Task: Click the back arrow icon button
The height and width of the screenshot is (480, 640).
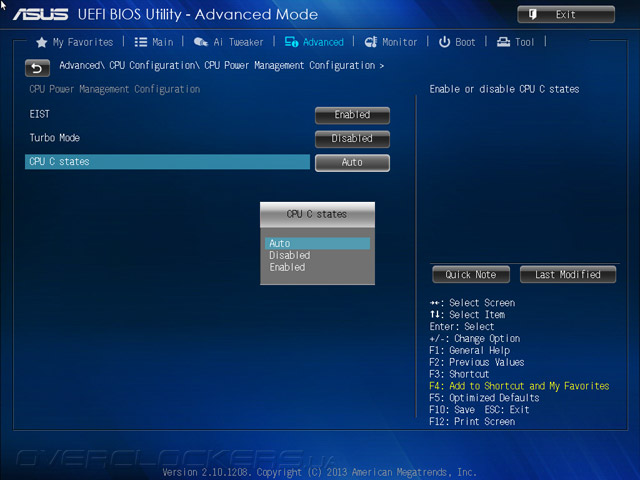Action: 37,68
